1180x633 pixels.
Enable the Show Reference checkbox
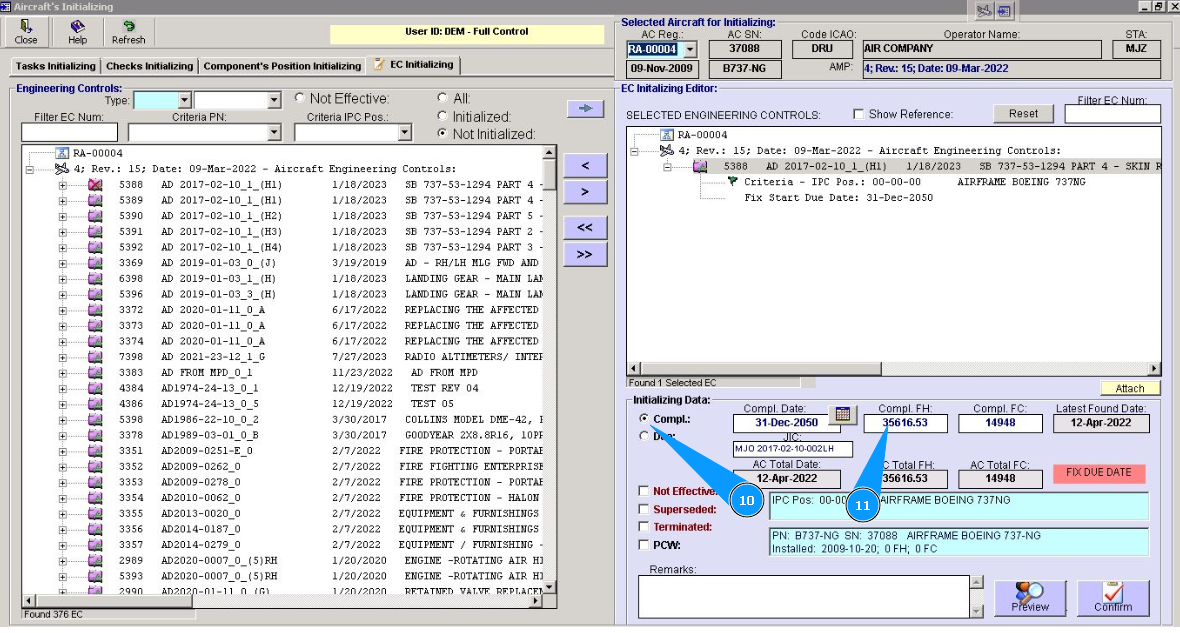point(859,115)
